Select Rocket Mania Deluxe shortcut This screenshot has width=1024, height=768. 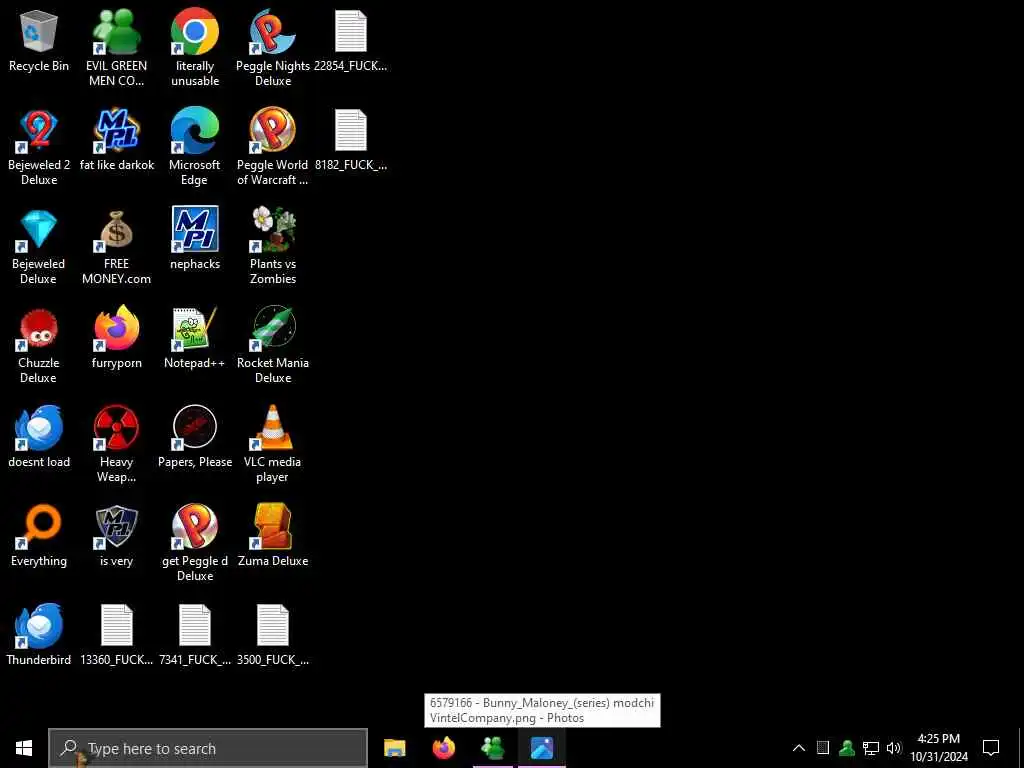[273, 346]
